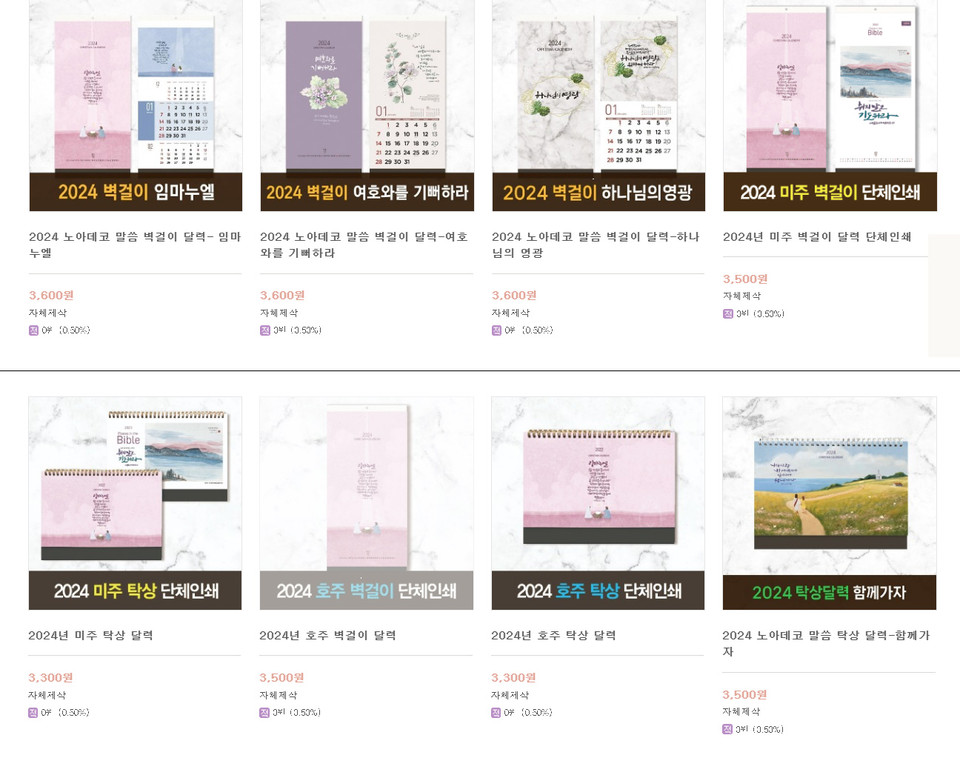Image resolution: width=960 pixels, height=758 pixels.
Task: Click the 2024년 미주 탁상 달력 title
Action: 91,636
